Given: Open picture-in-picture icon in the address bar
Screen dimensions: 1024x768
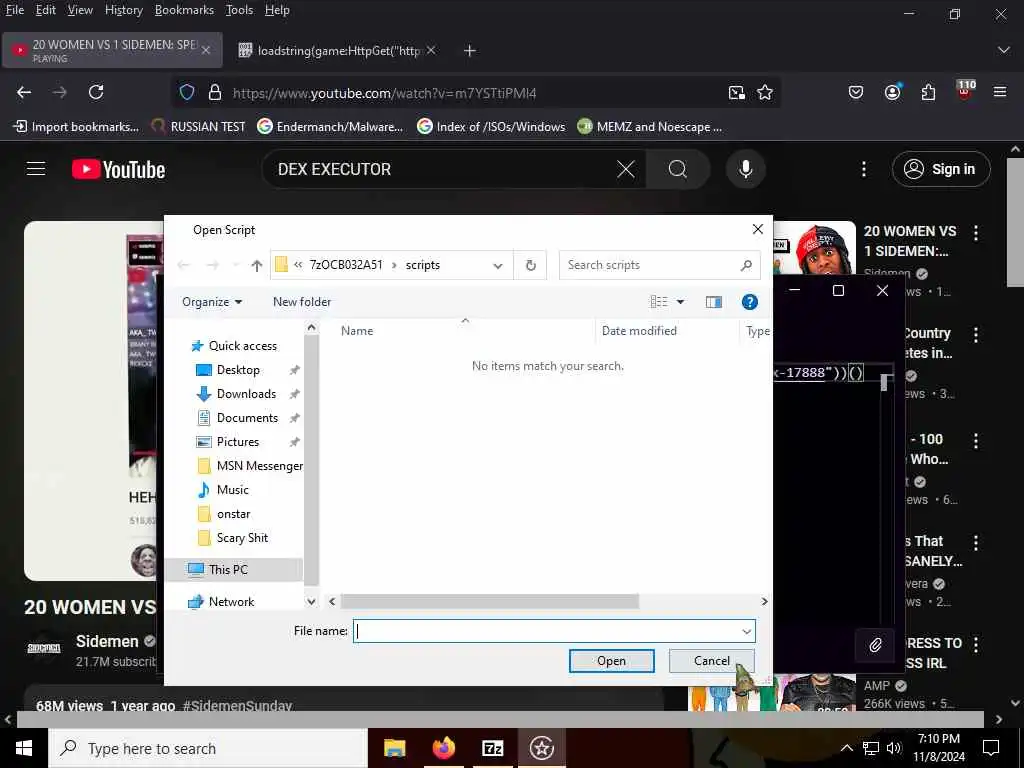Looking at the screenshot, I should pyautogui.click(x=737, y=93).
